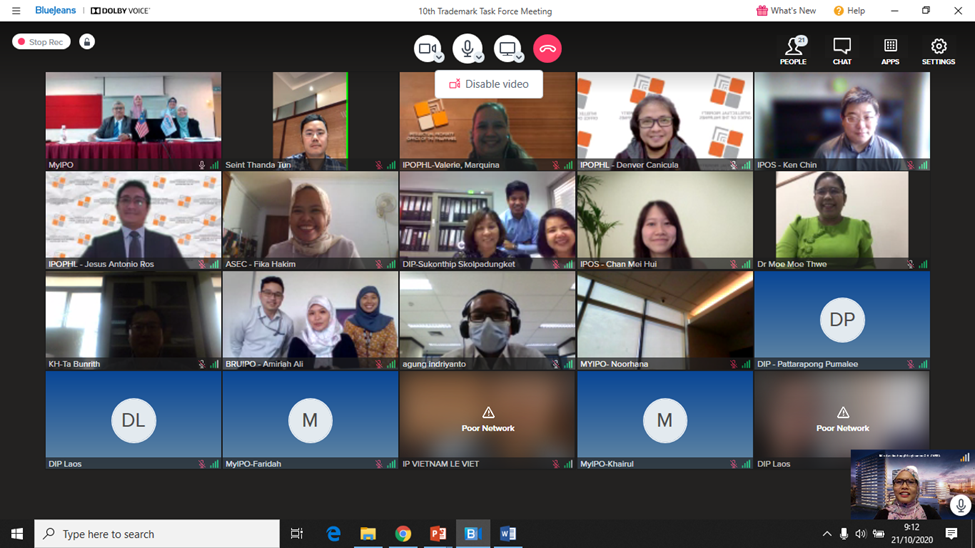Open the Windows notification center icon
Screen dimensions: 975x548
[951, 534]
